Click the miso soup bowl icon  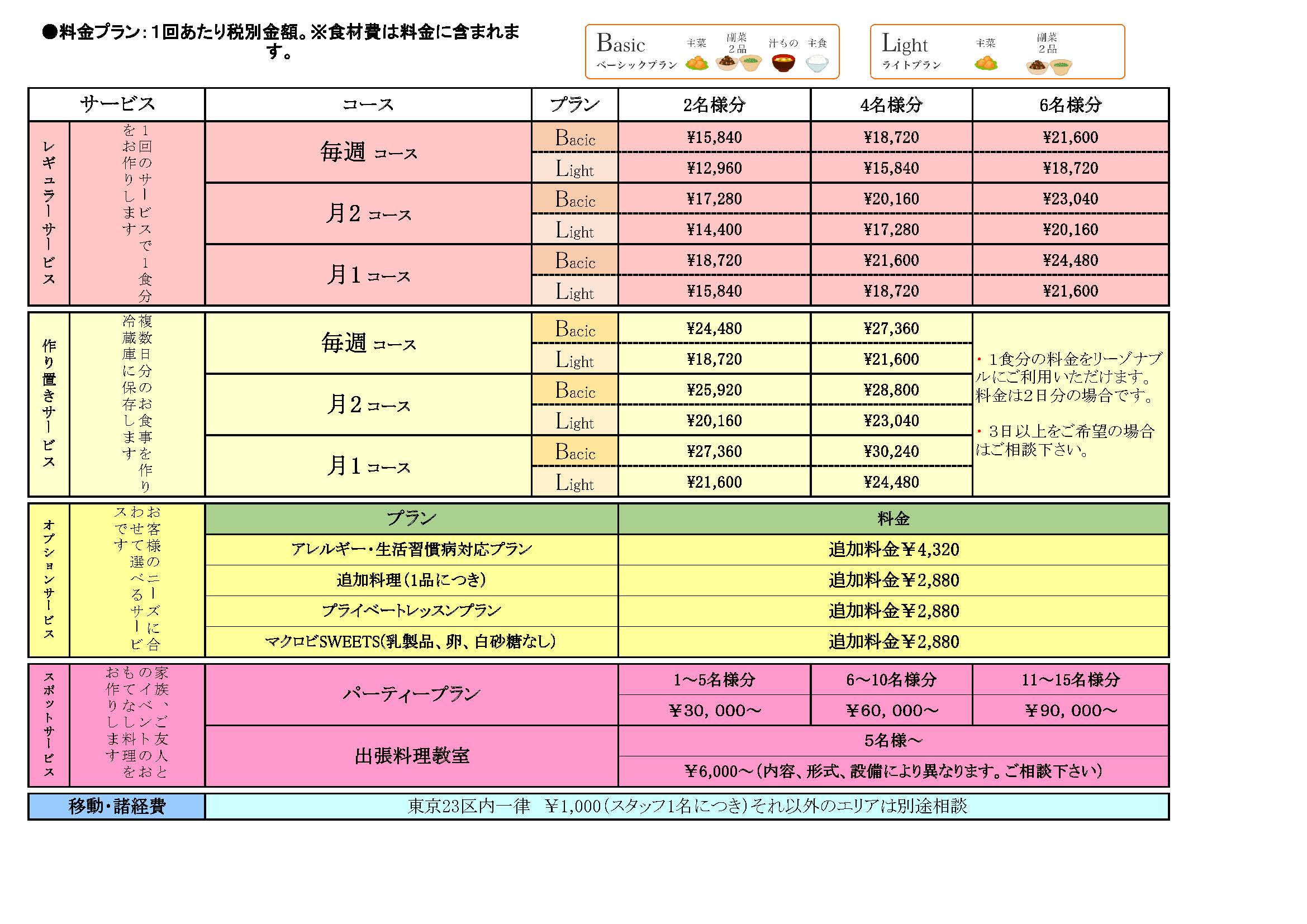(783, 63)
